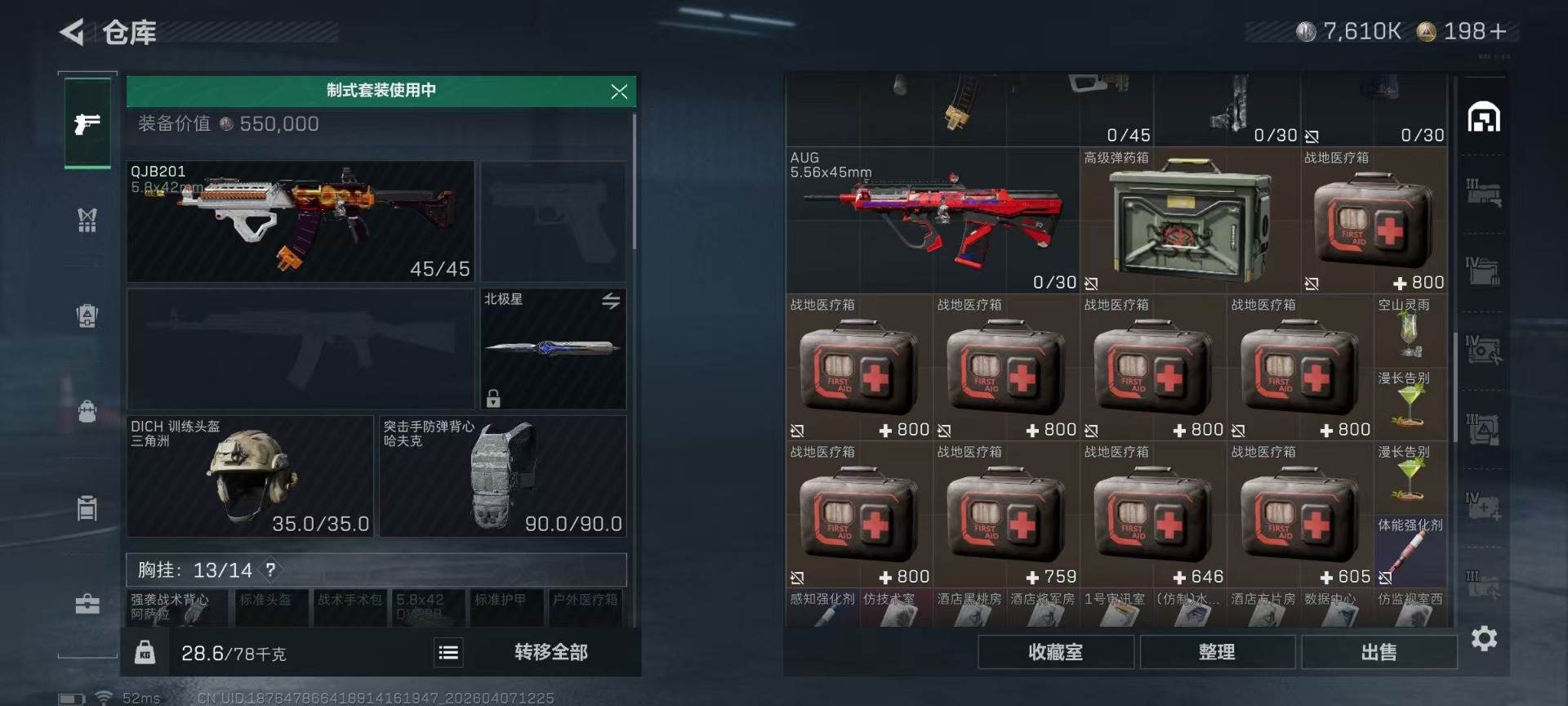The height and width of the screenshot is (706, 1568).
Task: Select the QJB201 rifle slot
Action: click(x=301, y=221)
